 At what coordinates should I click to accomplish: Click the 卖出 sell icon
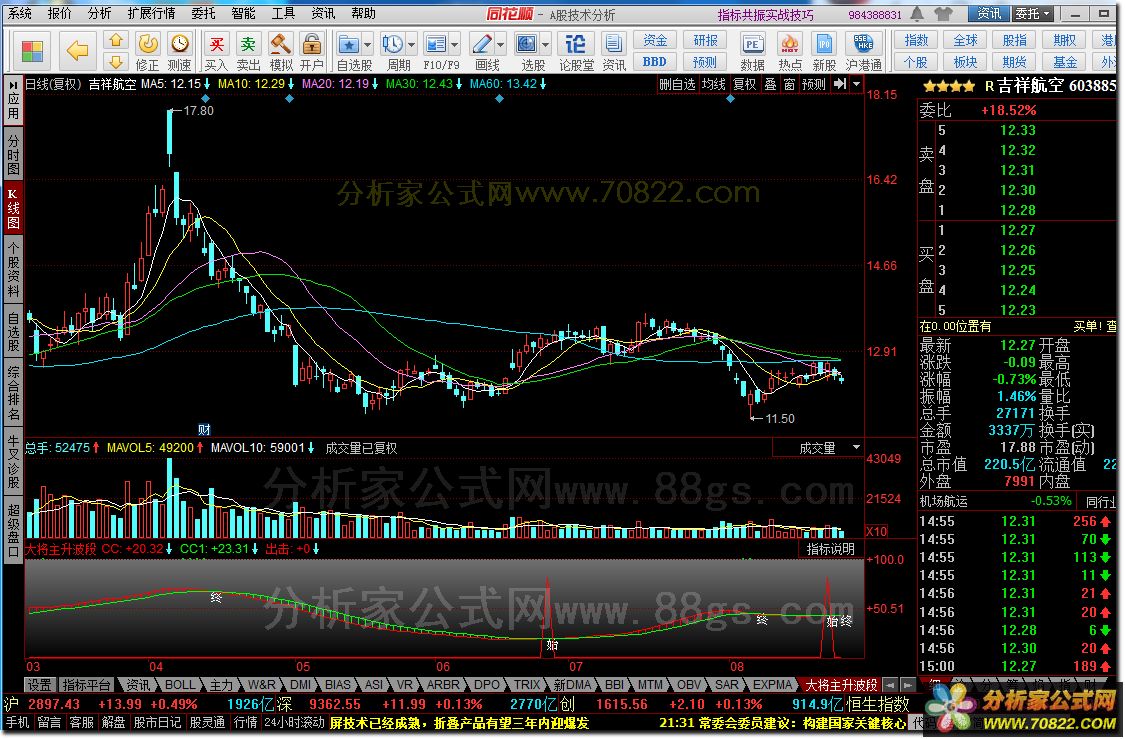click(248, 44)
